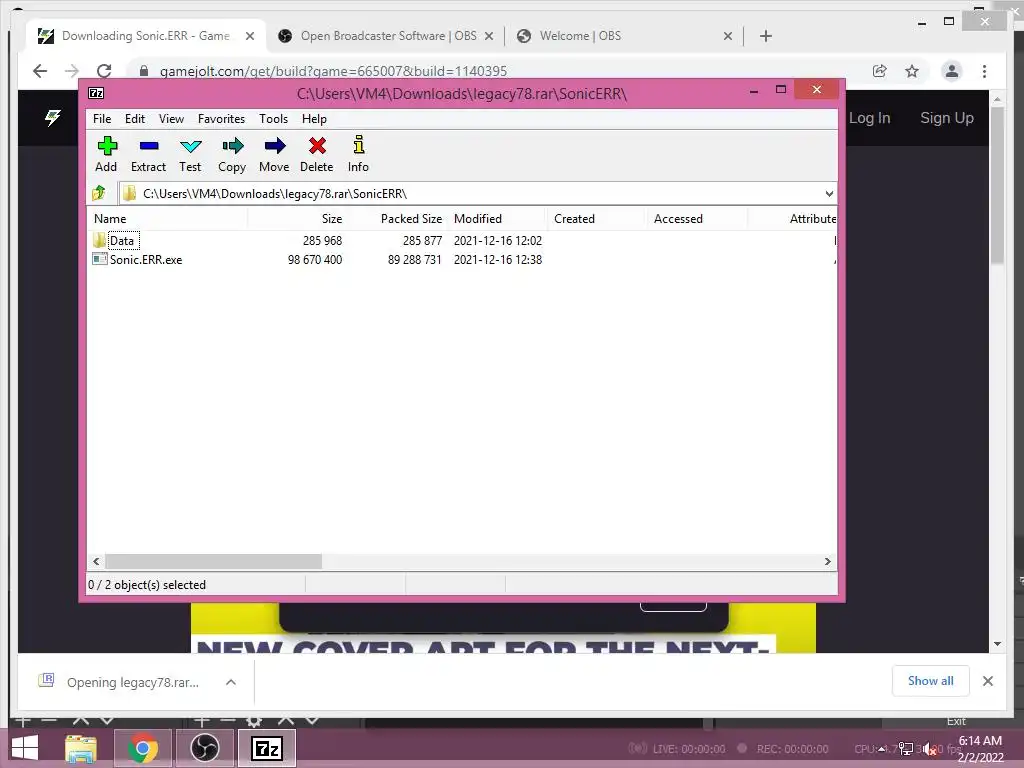This screenshot has width=1024, height=768.
Task: Open the Edit menu
Action: tap(135, 119)
